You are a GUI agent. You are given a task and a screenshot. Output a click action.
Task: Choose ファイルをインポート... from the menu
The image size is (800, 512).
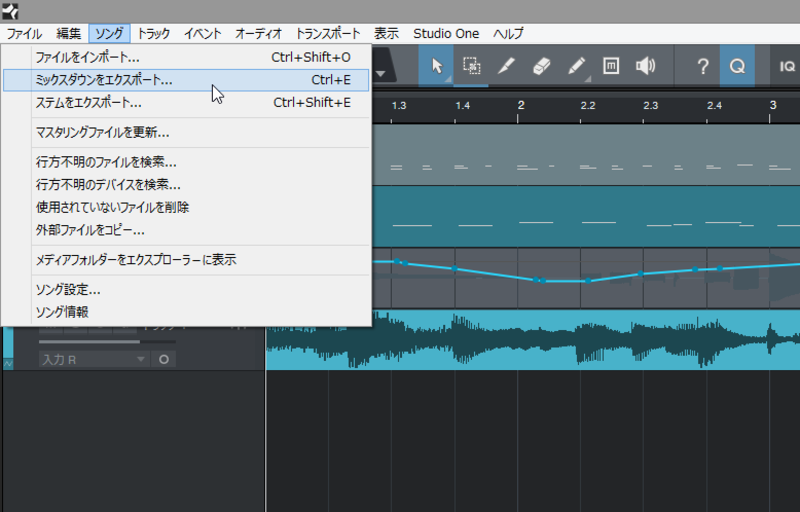pos(186,58)
